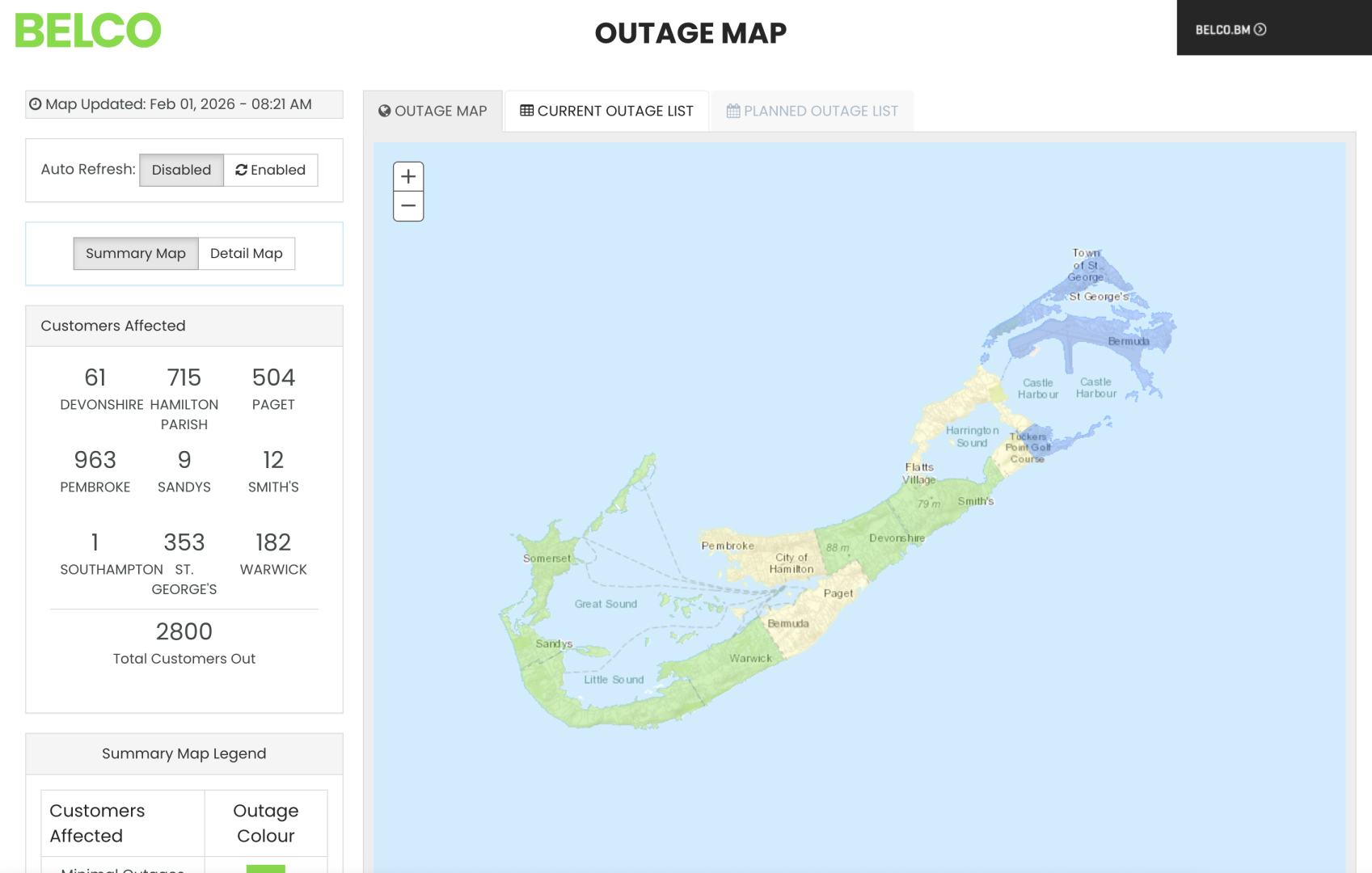
Task: Click the 2800 Total Customers Out figure
Action: click(184, 631)
